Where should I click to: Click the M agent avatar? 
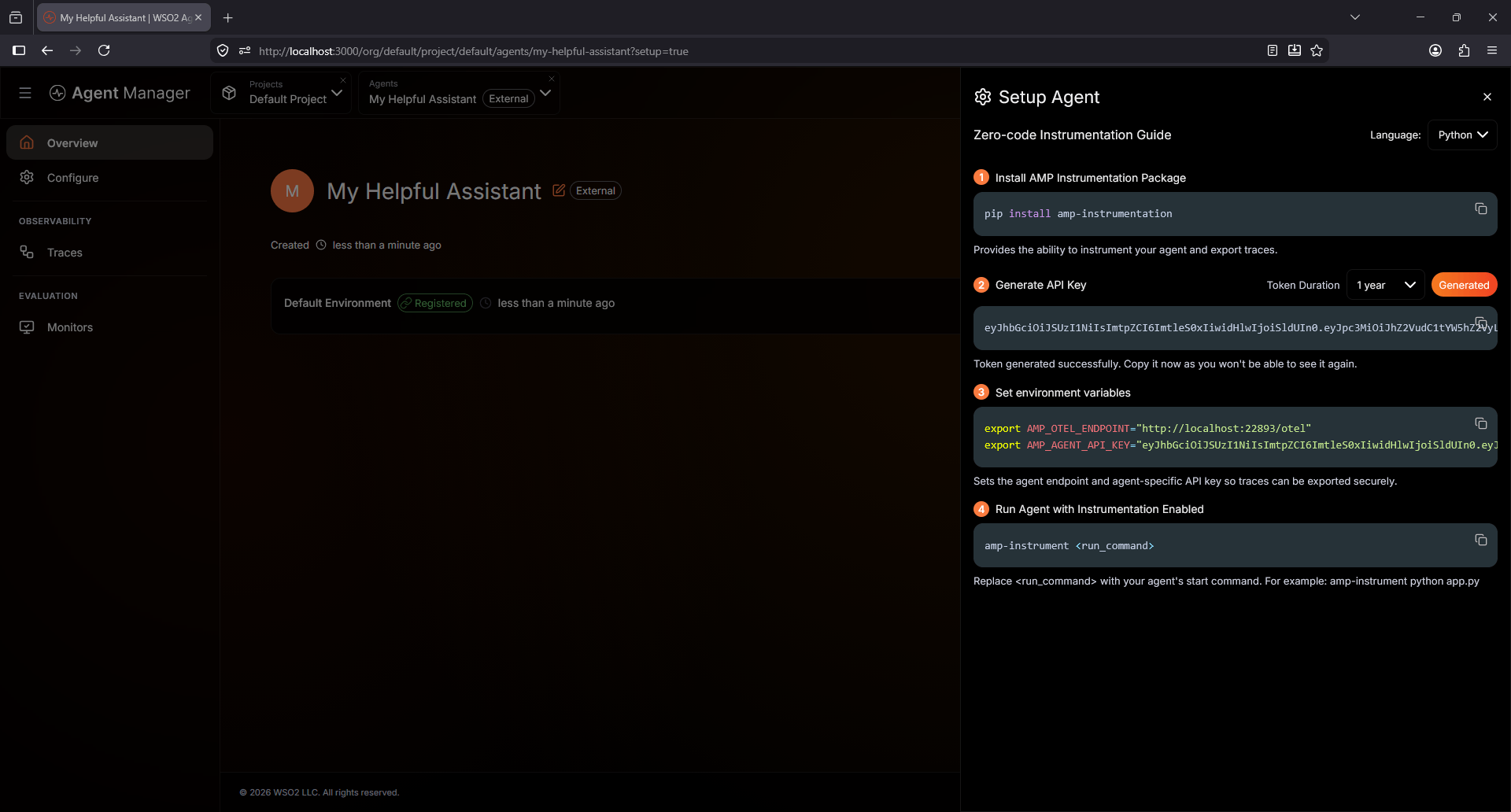[292, 191]
